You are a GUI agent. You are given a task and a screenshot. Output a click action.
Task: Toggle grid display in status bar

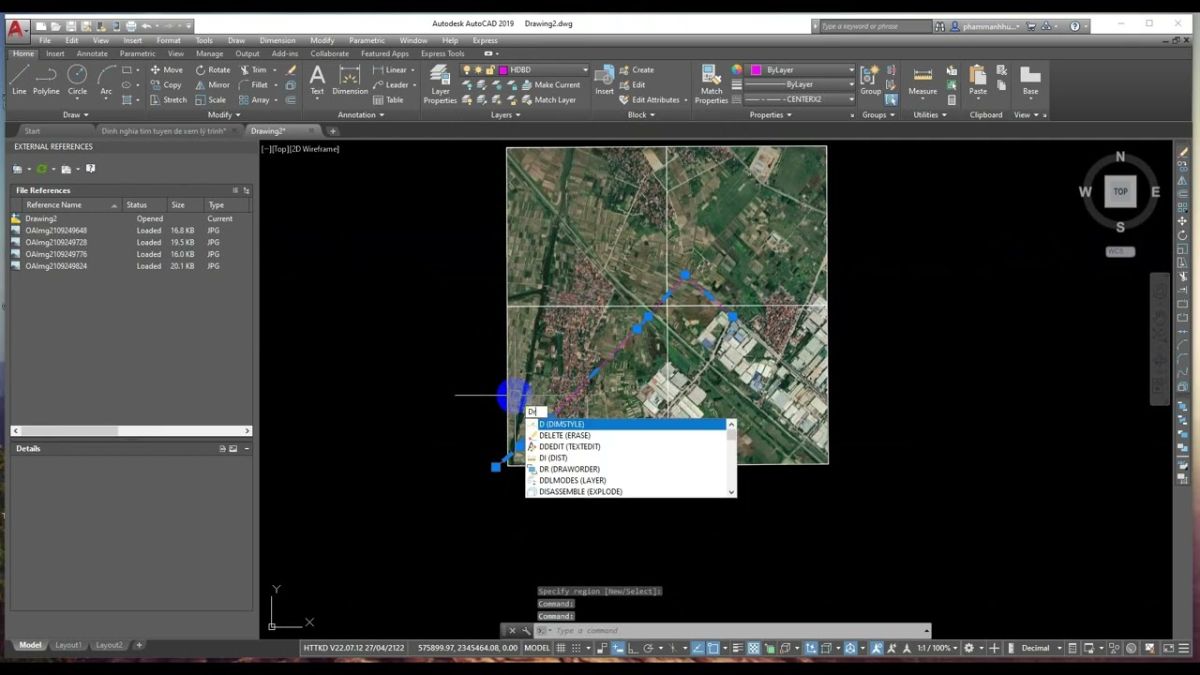[x=562, y=648]
